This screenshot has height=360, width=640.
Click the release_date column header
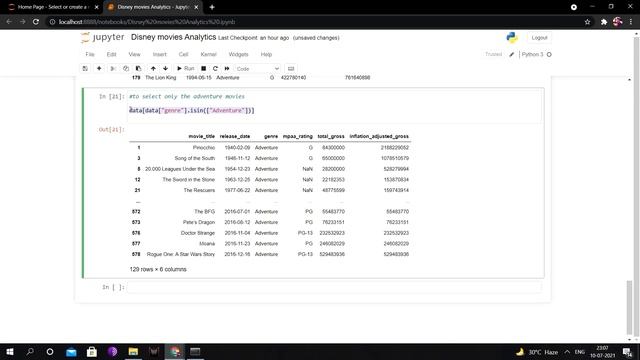coord(235,136)
